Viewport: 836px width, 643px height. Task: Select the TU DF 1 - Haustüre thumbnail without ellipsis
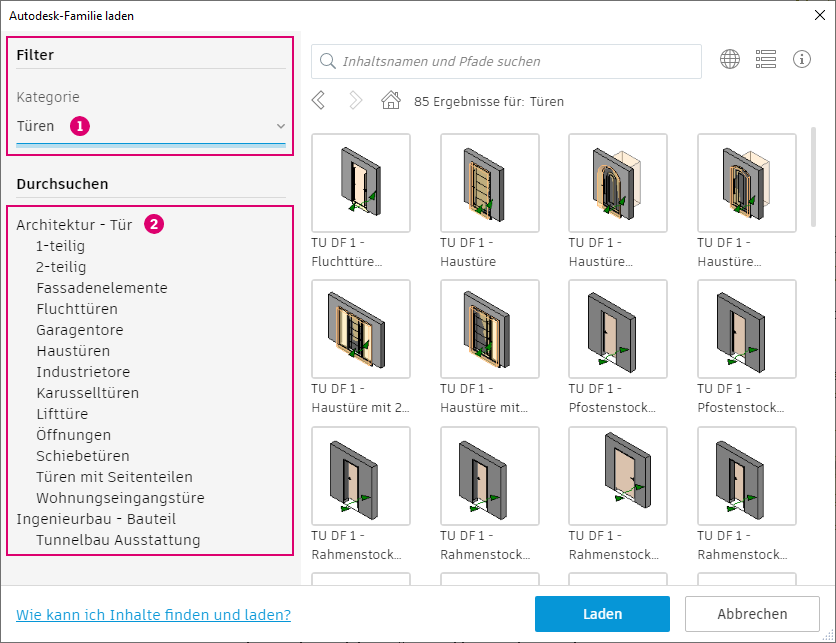489,183
